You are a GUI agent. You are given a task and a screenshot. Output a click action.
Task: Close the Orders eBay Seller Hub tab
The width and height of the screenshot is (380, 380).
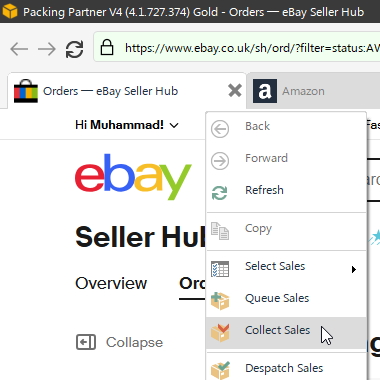point(235,90)
